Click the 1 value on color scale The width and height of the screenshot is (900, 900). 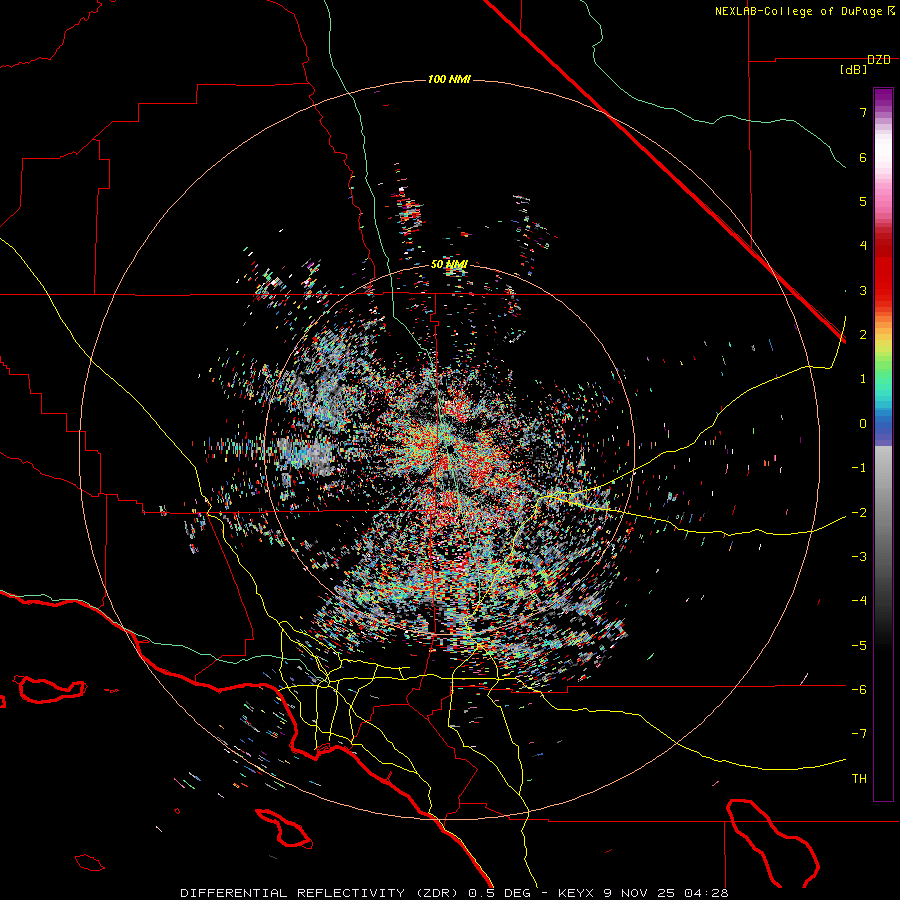863,379
